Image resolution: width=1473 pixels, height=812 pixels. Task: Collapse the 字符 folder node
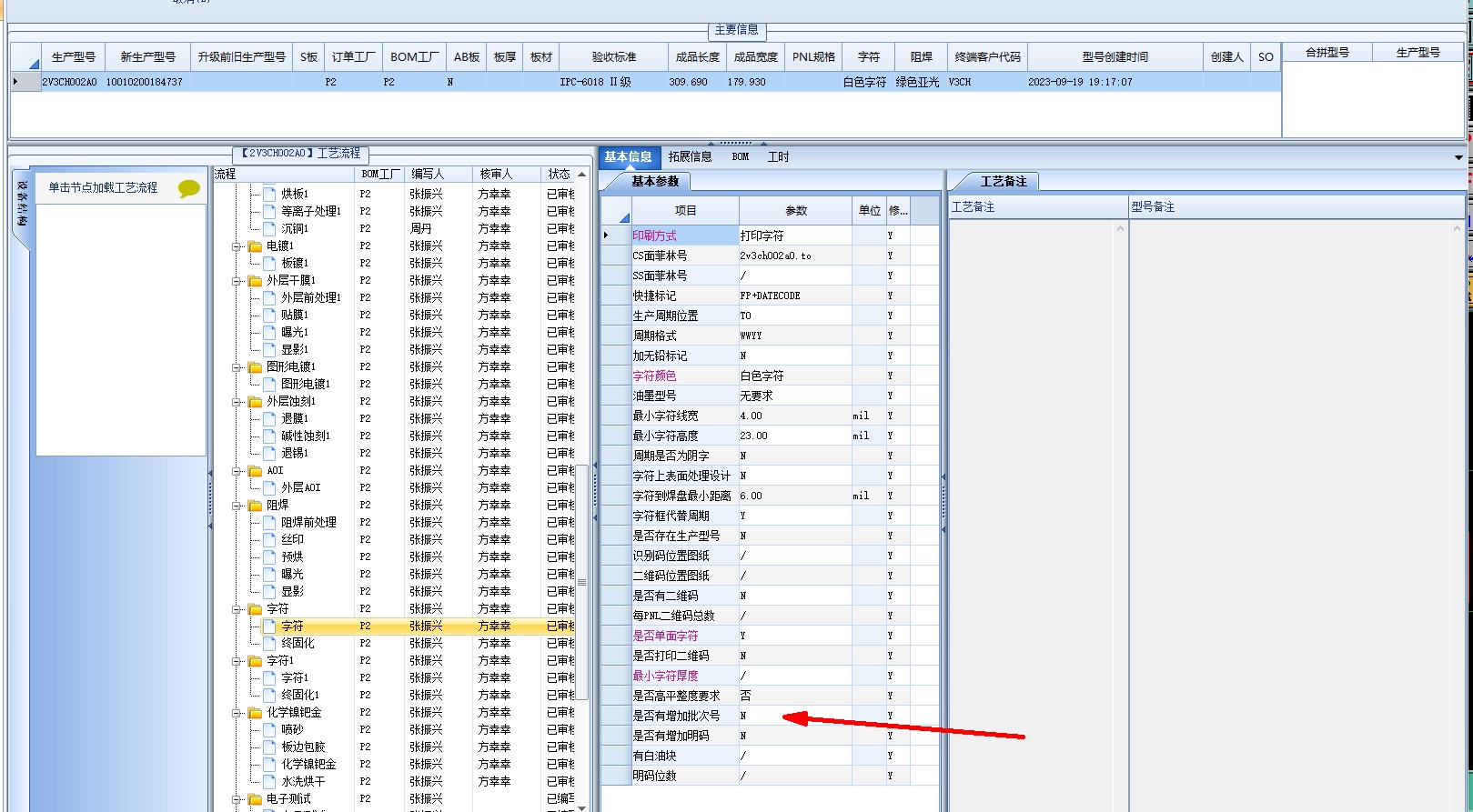[237, 608]
